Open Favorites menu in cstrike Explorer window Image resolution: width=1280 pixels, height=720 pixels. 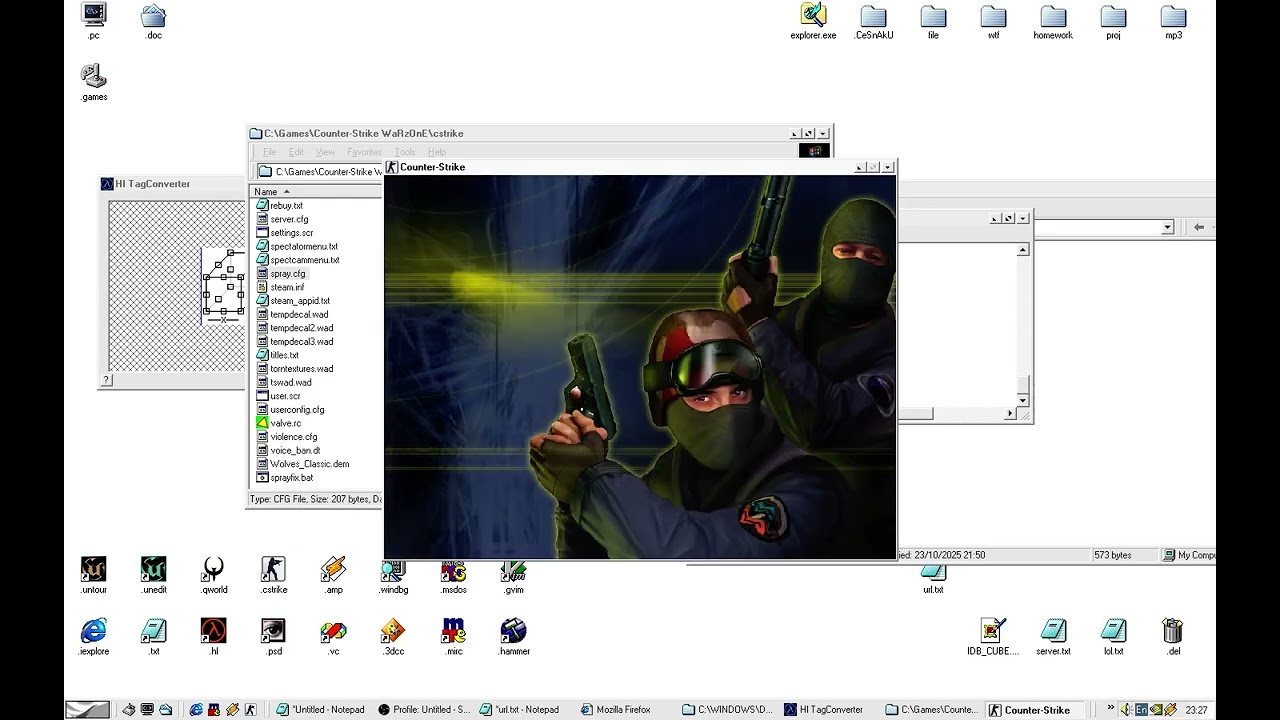click(364, 152)
